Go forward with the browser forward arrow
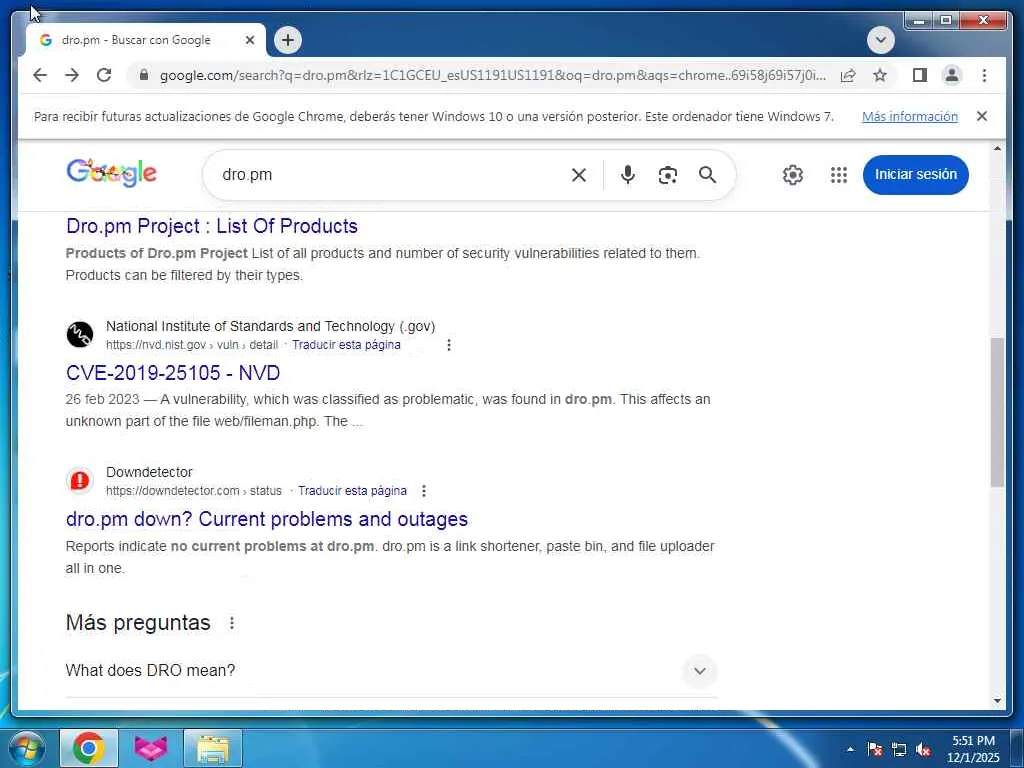This screenshot has height=768, width=1024. [x=72, y=75]
